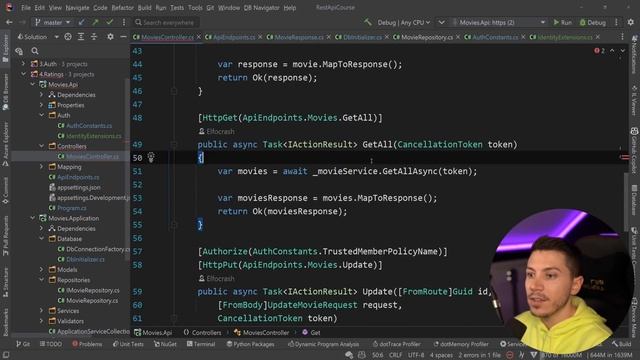Open the dotTrace Profiler tool window
Image resolution: width=640 pixels, height=360 pixels.
396,344
